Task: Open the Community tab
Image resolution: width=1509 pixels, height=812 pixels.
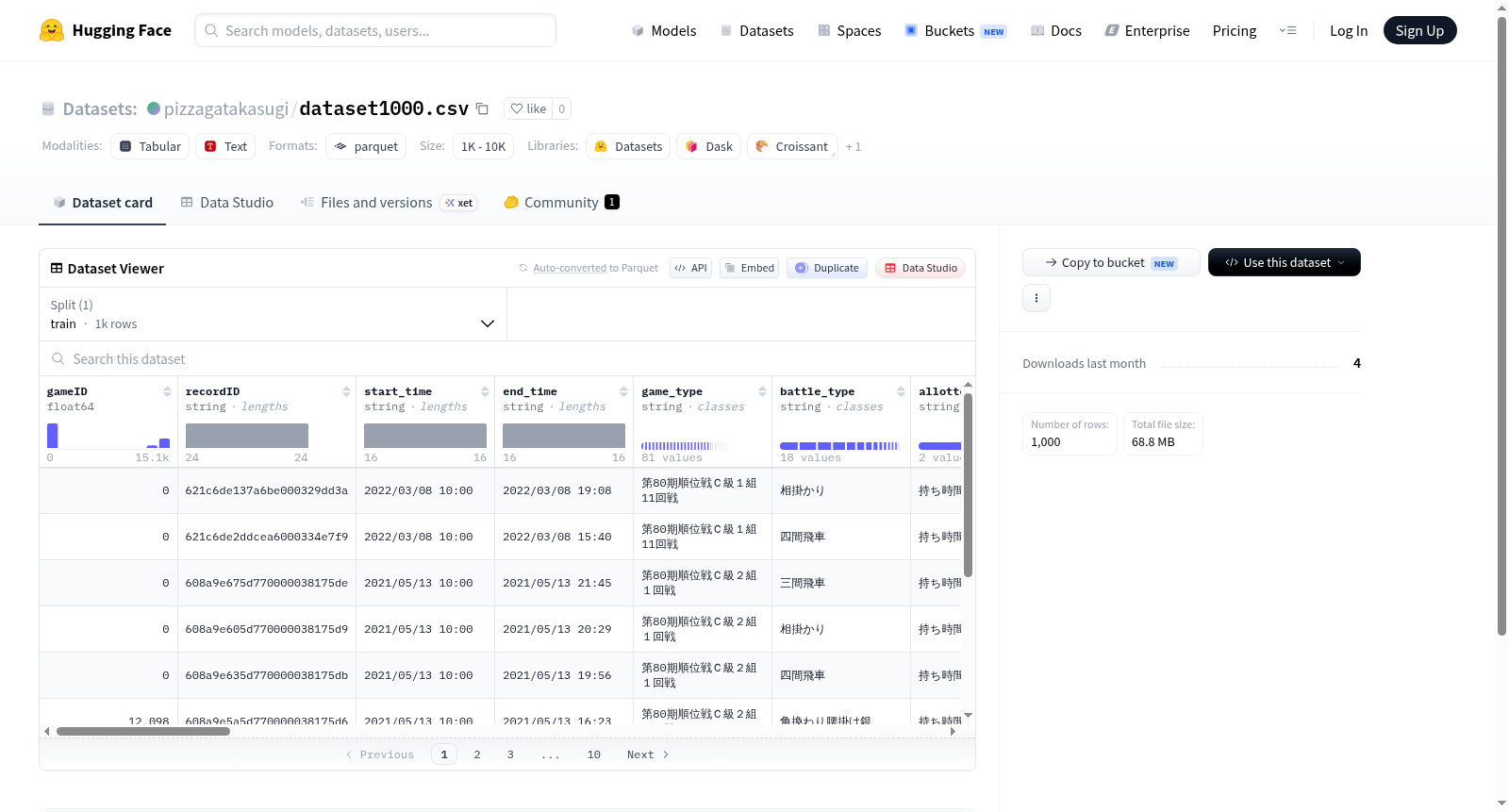Action: coord(562,202)
